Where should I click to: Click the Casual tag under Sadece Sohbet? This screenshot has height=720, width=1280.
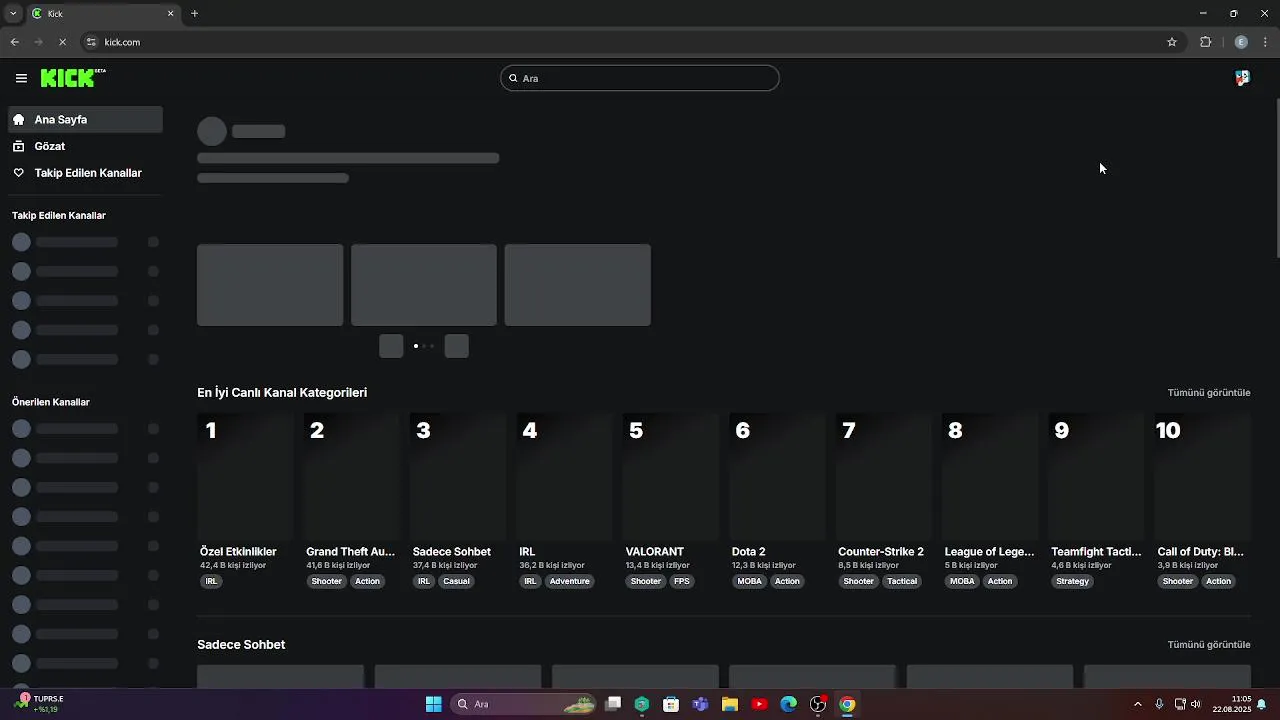point(456,581)
